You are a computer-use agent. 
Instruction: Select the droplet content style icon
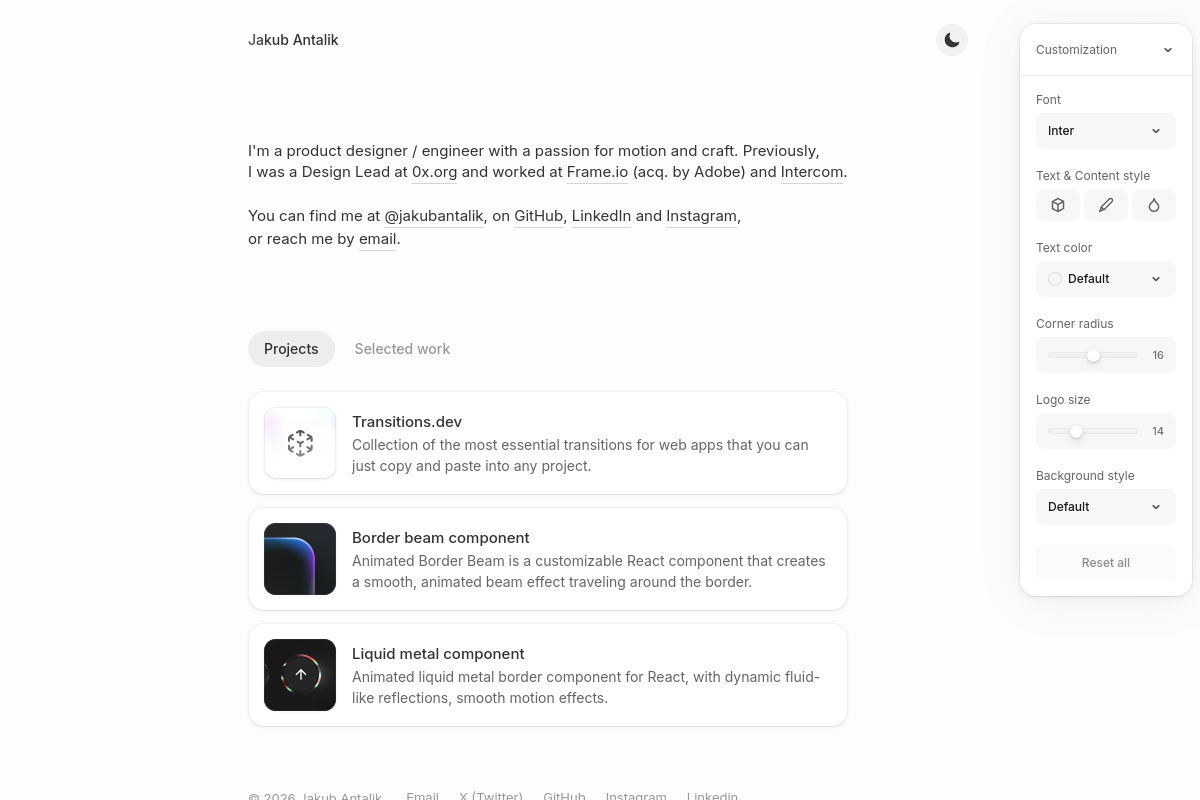coord(1154,205)
